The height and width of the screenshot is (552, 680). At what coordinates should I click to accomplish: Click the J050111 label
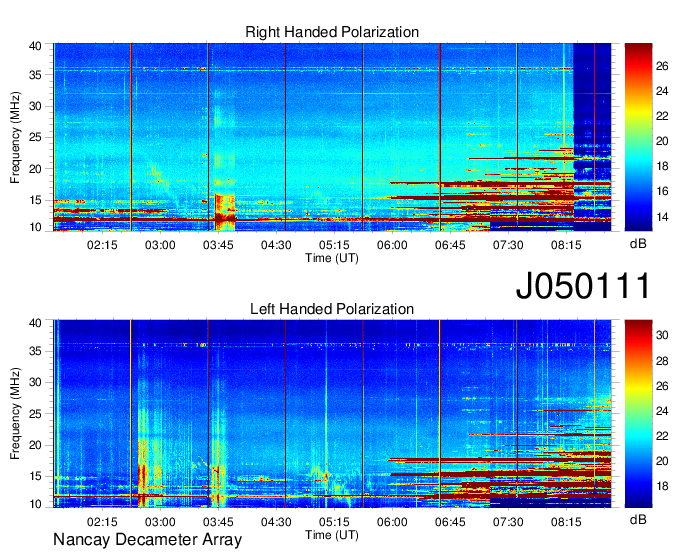pos(583,286)
